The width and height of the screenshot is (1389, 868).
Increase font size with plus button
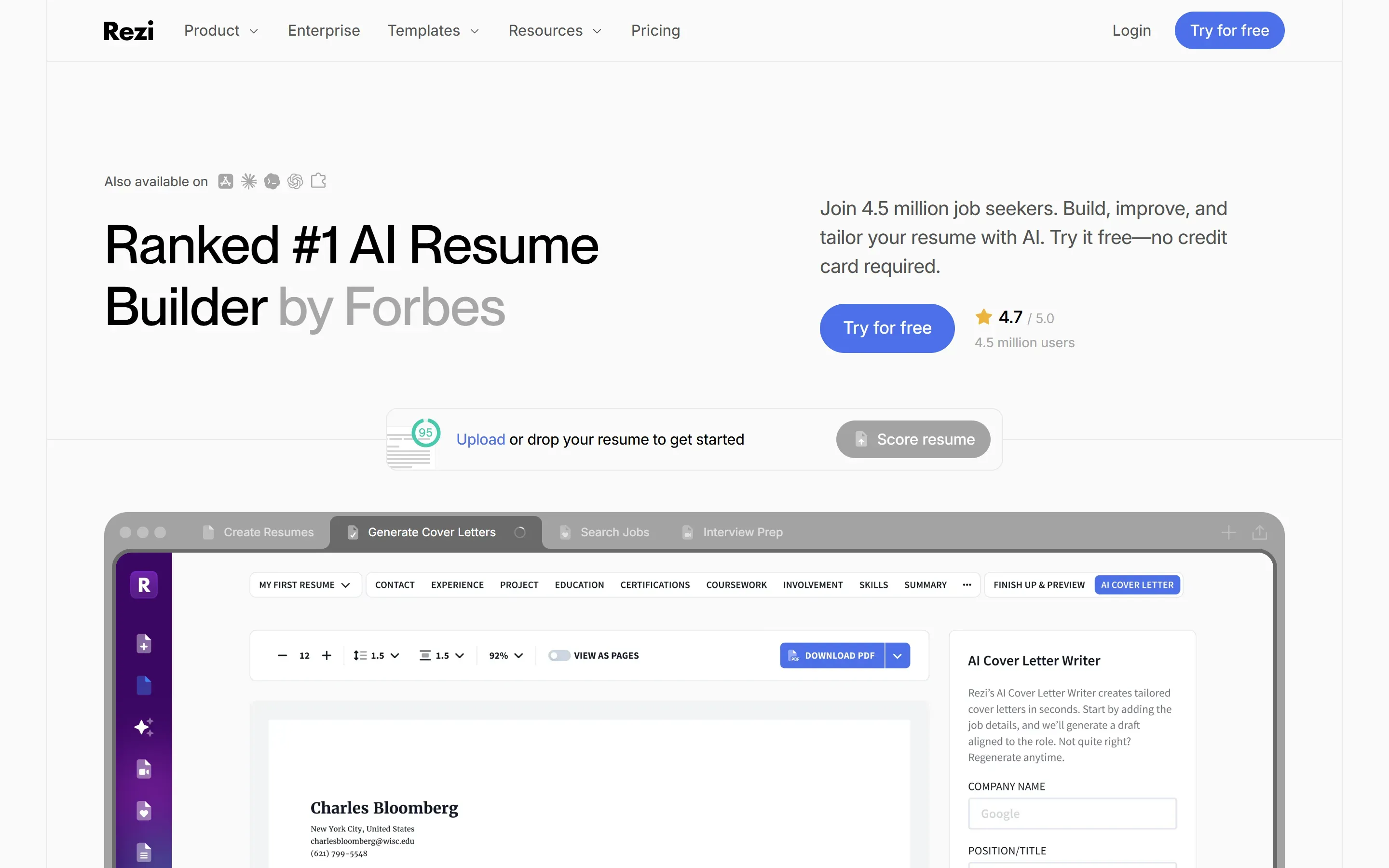[327, 656]
